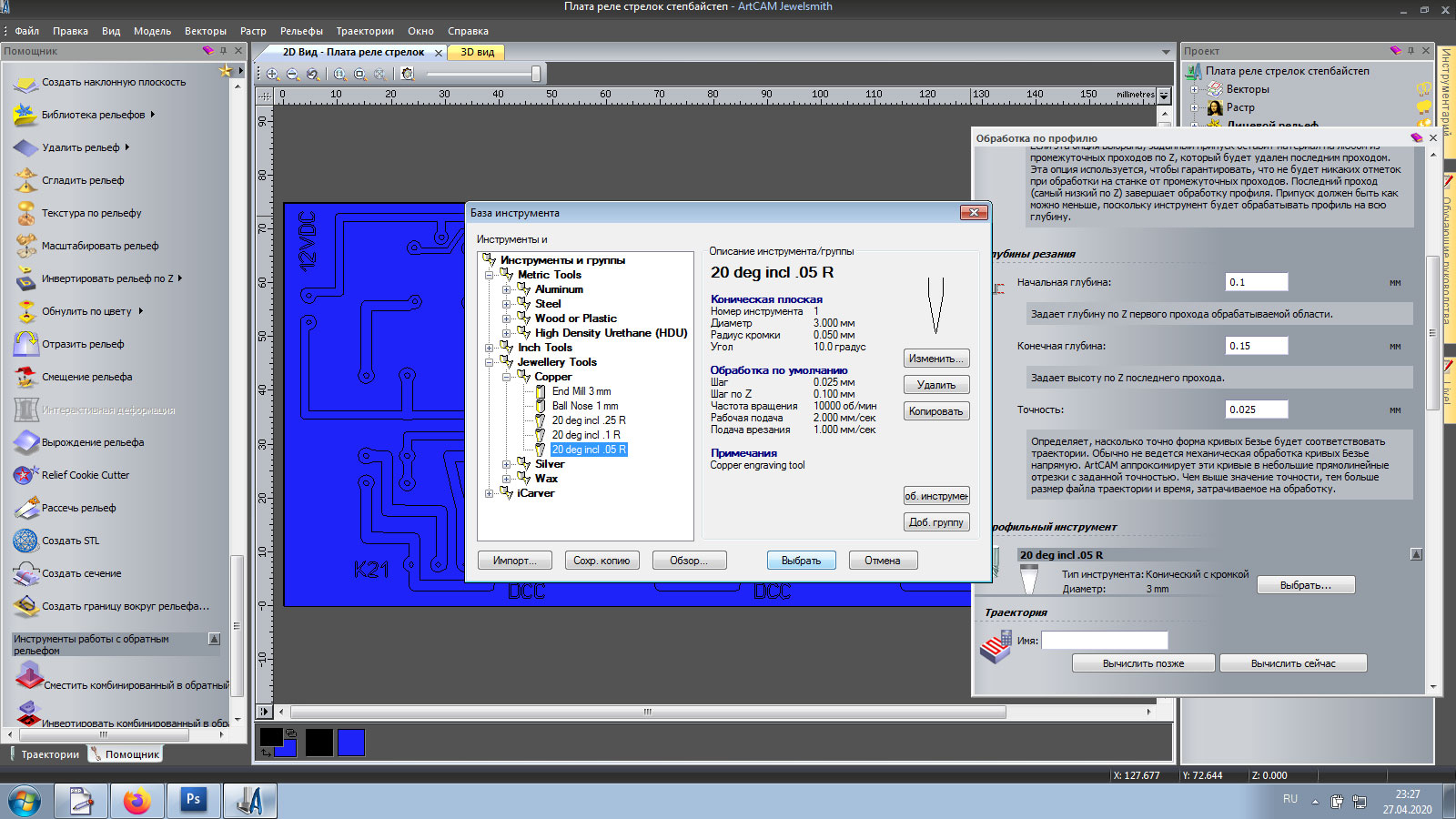
Task: Expand the Inch Tools group
Action: coord(490,348)
